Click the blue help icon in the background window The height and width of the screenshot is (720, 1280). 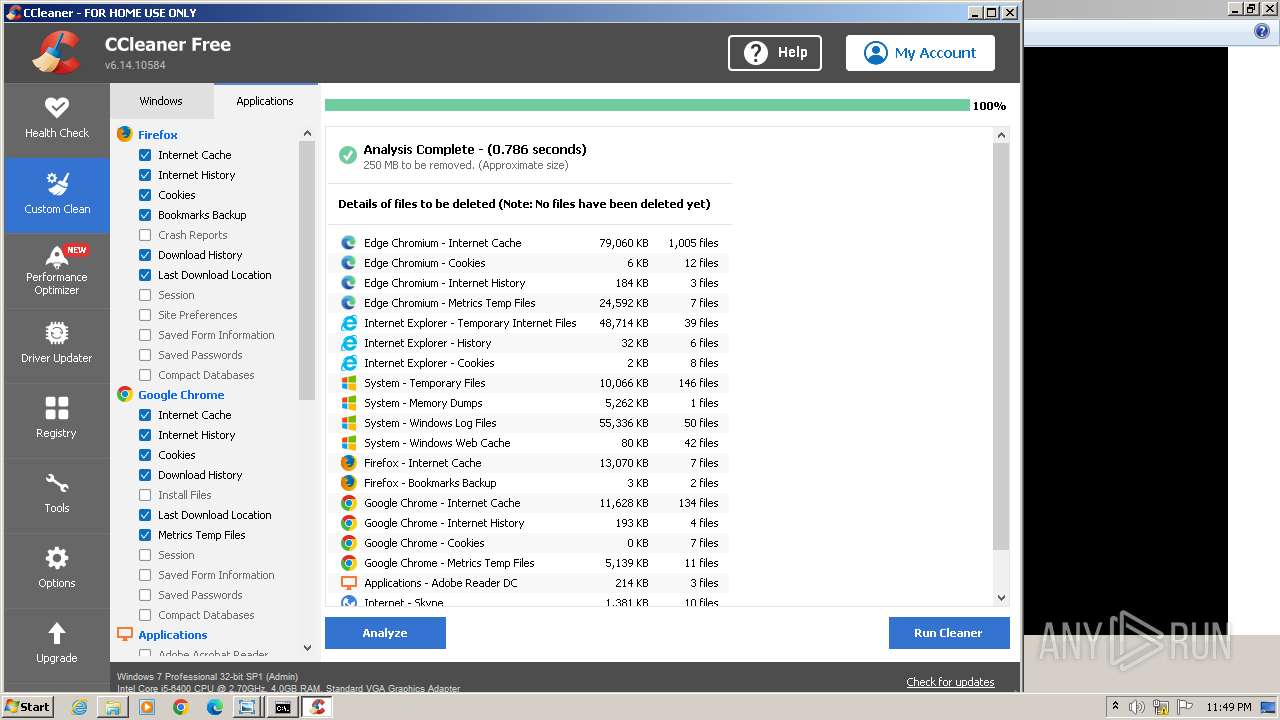(1262, 32)
